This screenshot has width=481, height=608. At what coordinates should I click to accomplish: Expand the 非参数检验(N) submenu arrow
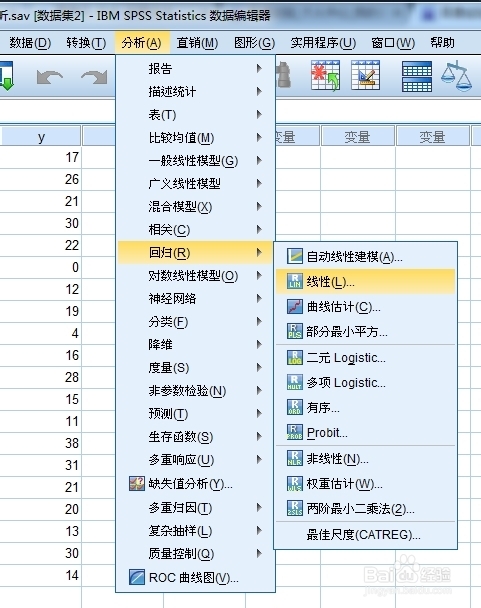point(259,390)
